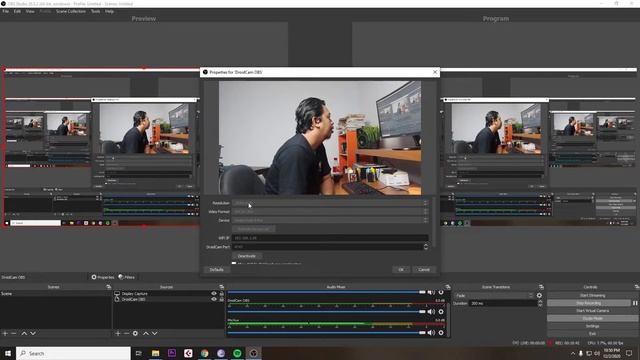The image size is (640, 360).
Task: Adjust the transition Duration stepper arrows
Action: point(540,303)
